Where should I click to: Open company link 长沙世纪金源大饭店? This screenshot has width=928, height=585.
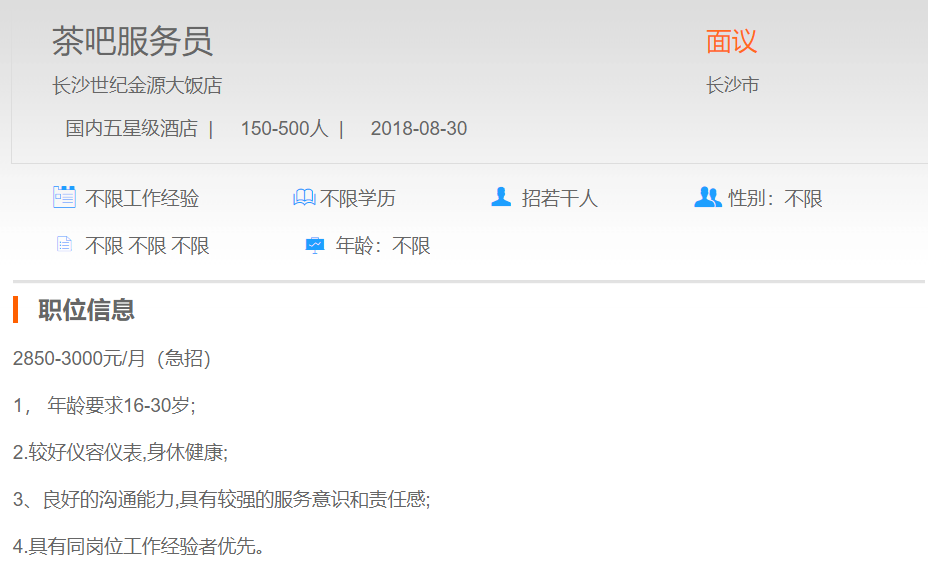pos(137,86)
